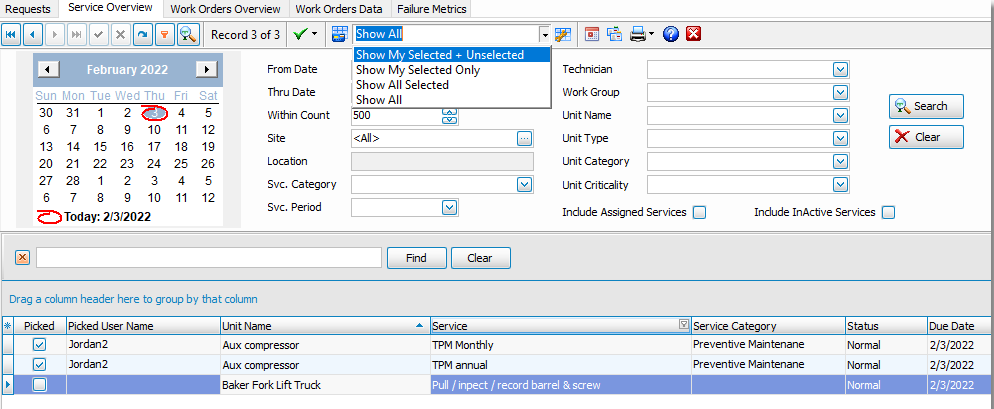Expand the Svc. Category dropdown
The height and width of the screenshot is (409, 994).
pos(524,185)
